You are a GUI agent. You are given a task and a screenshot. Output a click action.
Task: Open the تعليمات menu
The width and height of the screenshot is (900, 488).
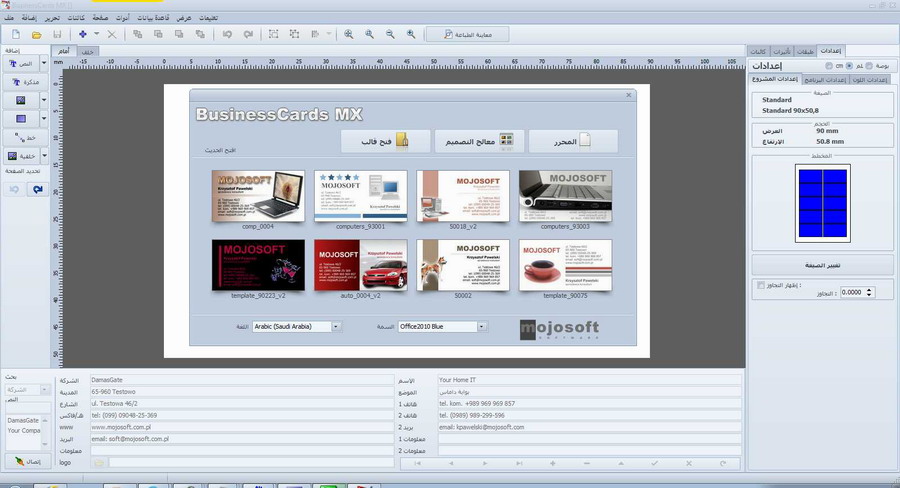208,18
